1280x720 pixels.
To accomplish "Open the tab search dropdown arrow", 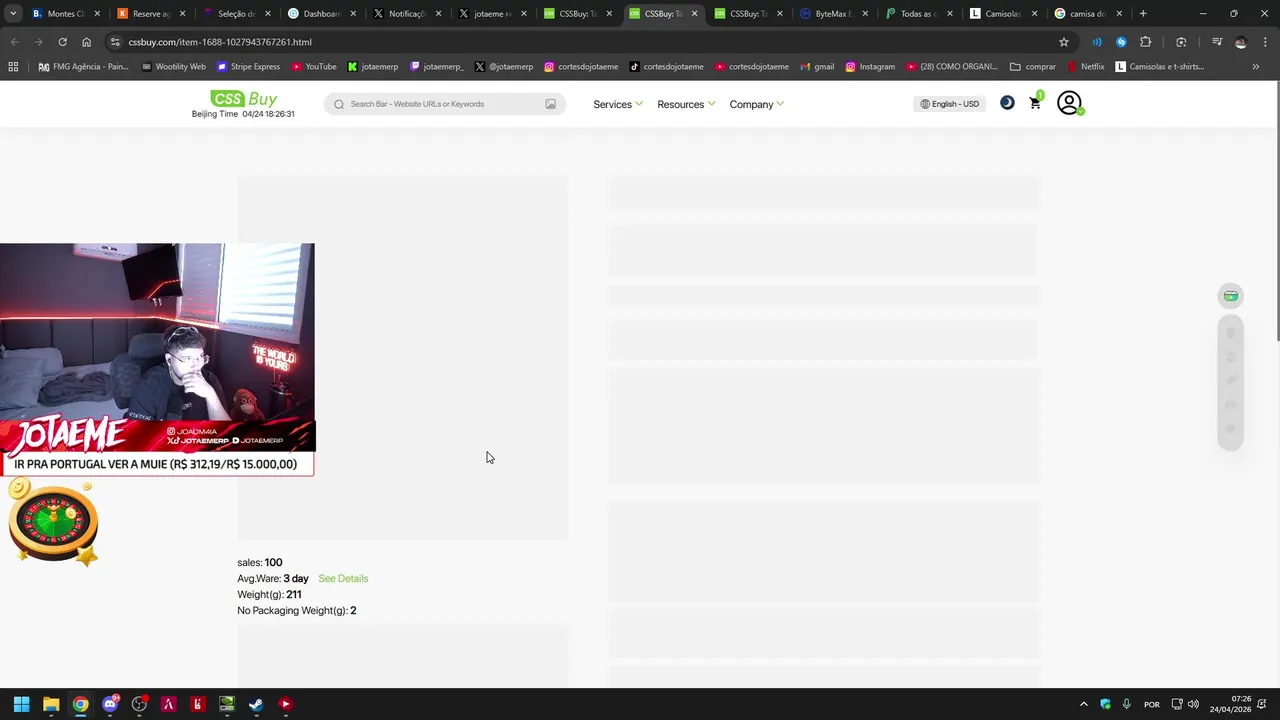I will 13,14.
